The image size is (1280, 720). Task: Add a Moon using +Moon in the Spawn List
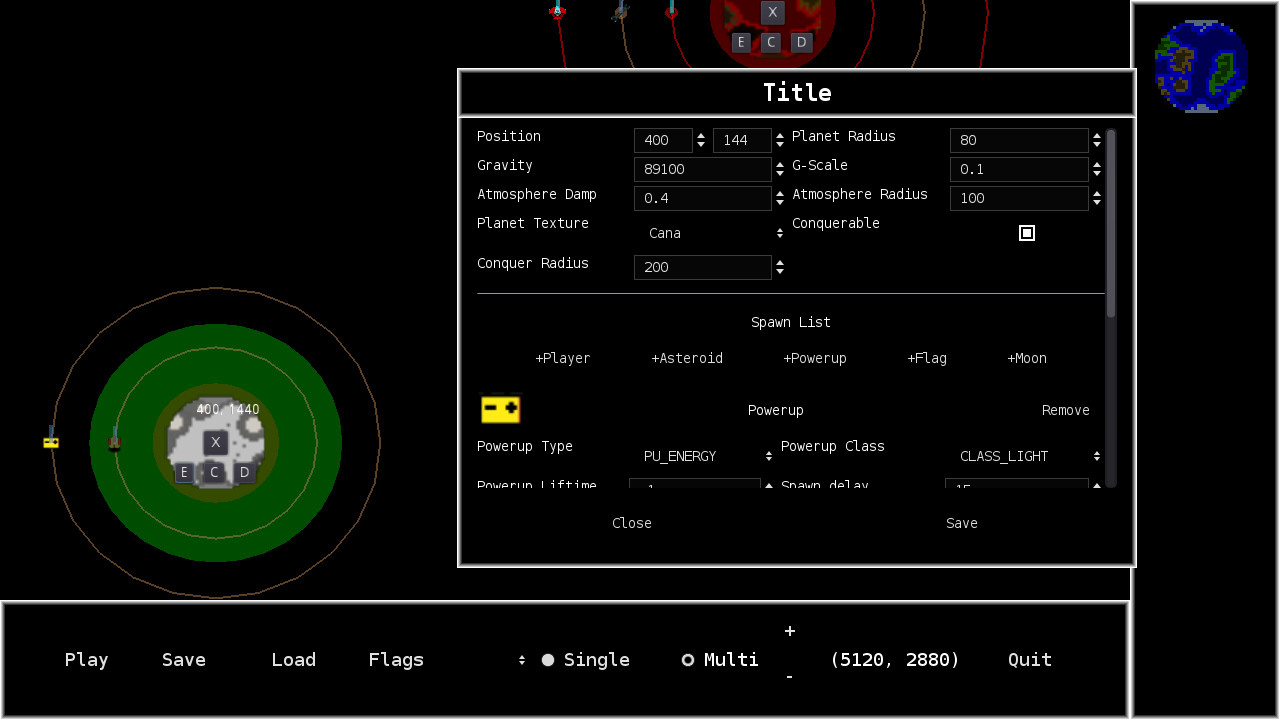pyautogui.click(x=1026, y=358)
